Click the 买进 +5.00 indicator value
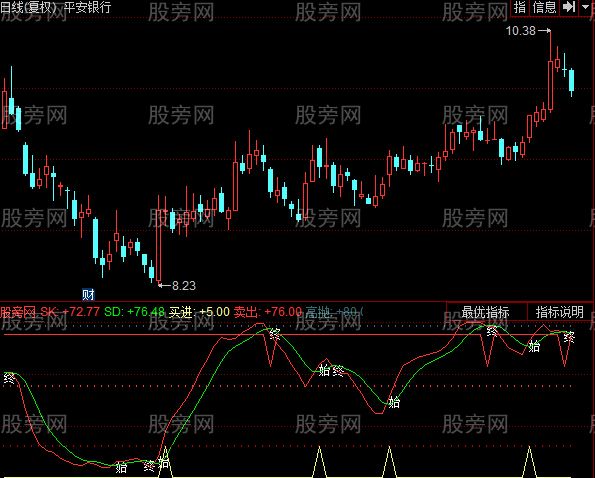595x478 pixels. coord(199,312)
